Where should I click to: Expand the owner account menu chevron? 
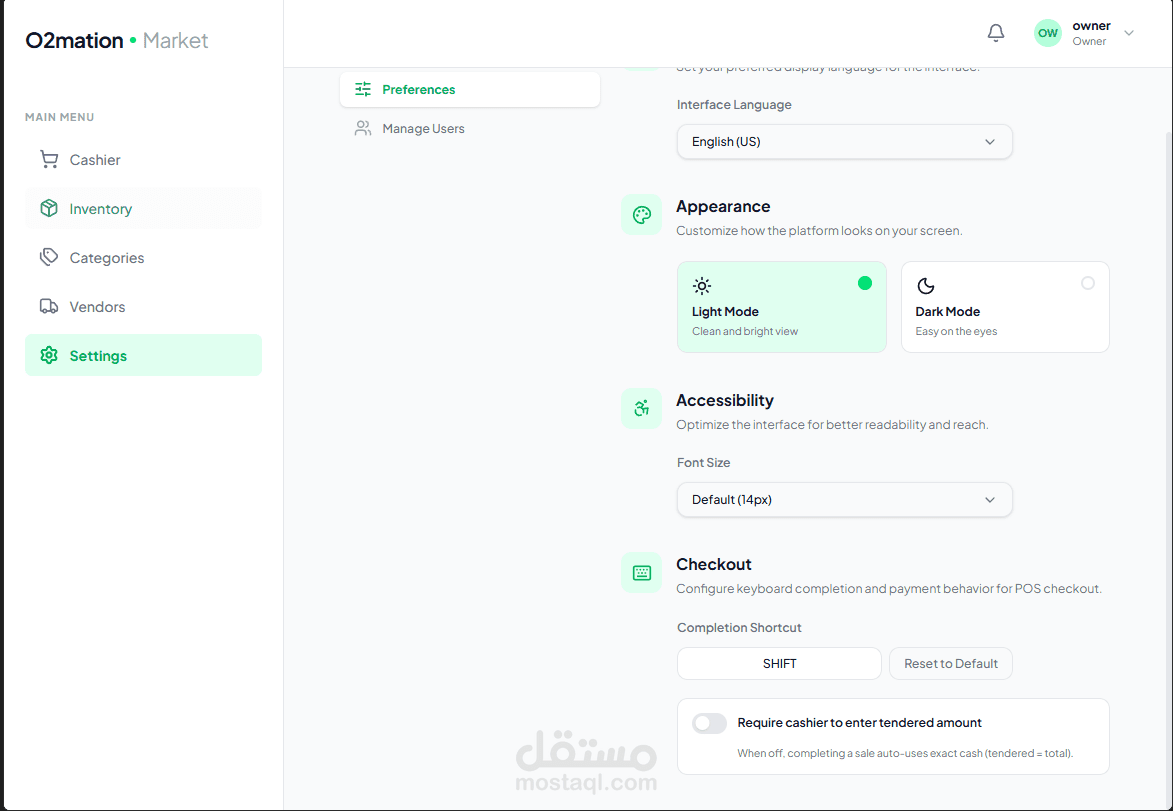(x=1129, y=33)
